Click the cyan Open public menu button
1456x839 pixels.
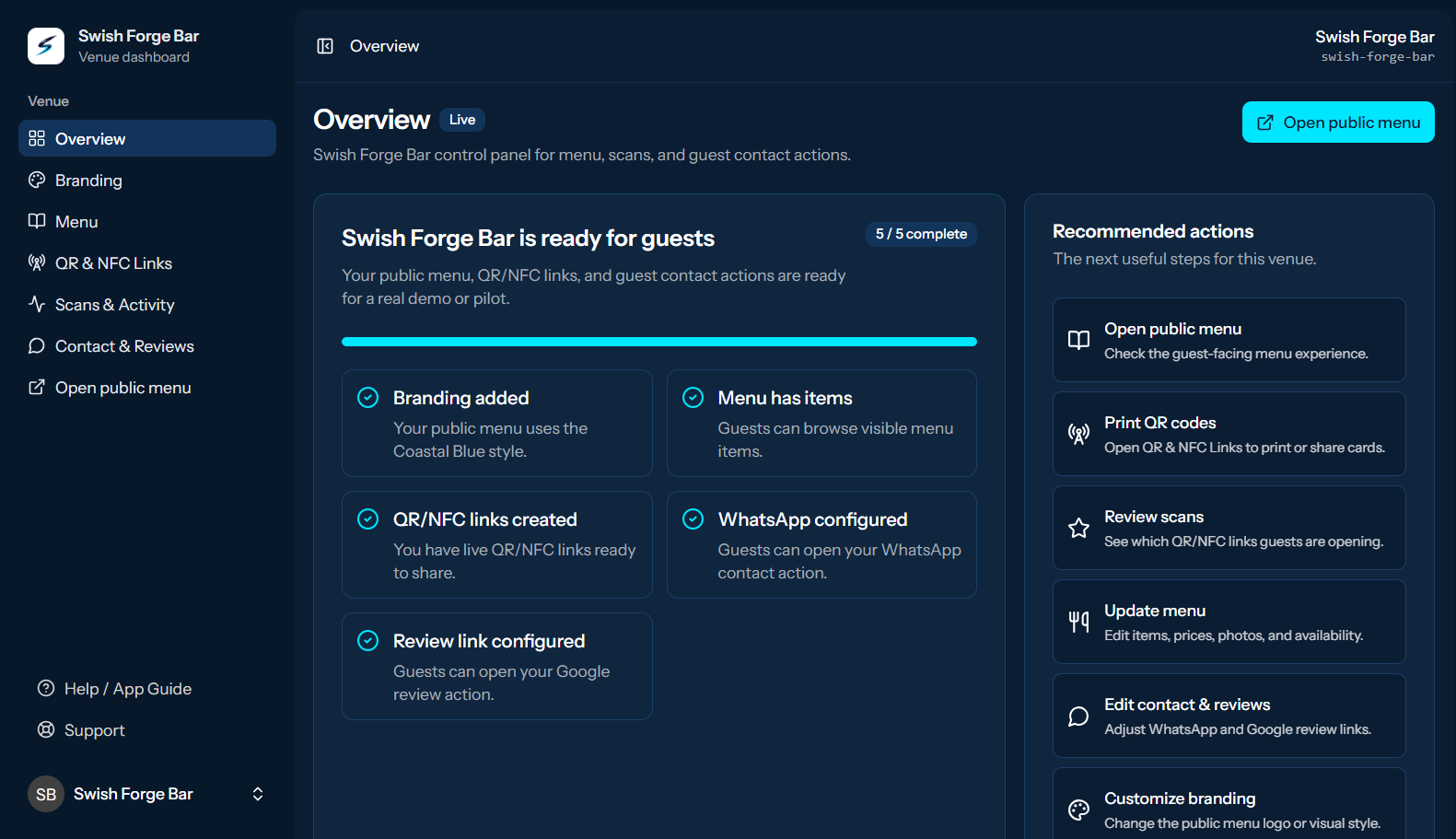tap(1338, 122)
